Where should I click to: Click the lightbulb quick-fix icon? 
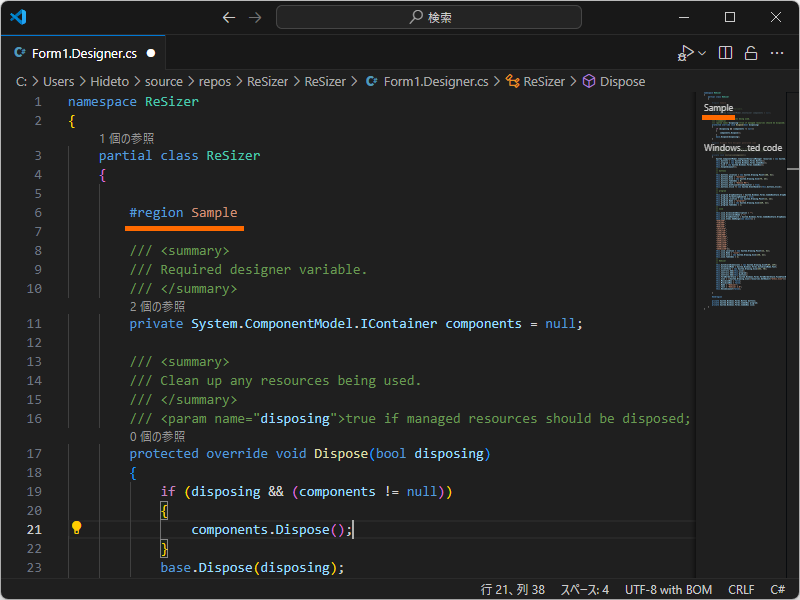point(76,529)
